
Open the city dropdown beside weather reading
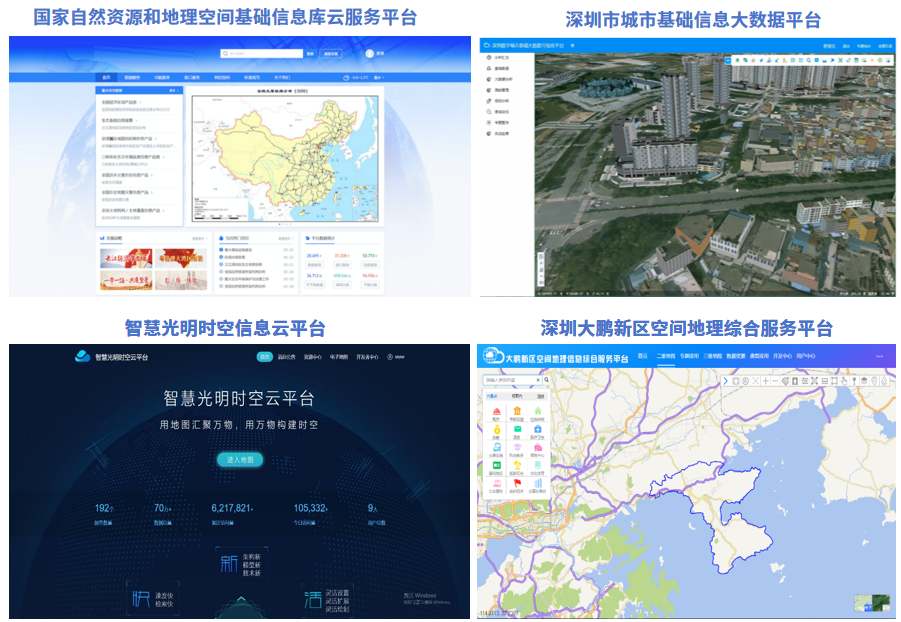click(x=379, y=78)
